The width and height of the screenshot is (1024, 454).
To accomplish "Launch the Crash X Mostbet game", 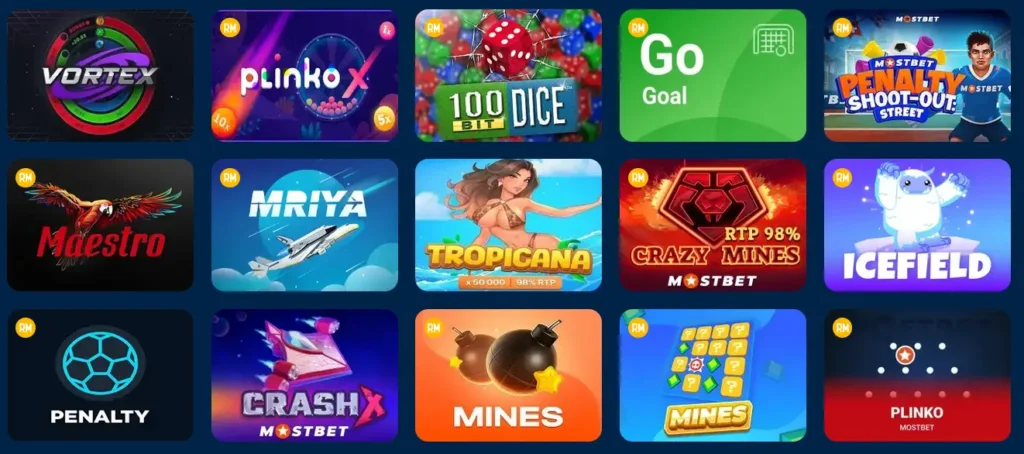I will (304, 376).
